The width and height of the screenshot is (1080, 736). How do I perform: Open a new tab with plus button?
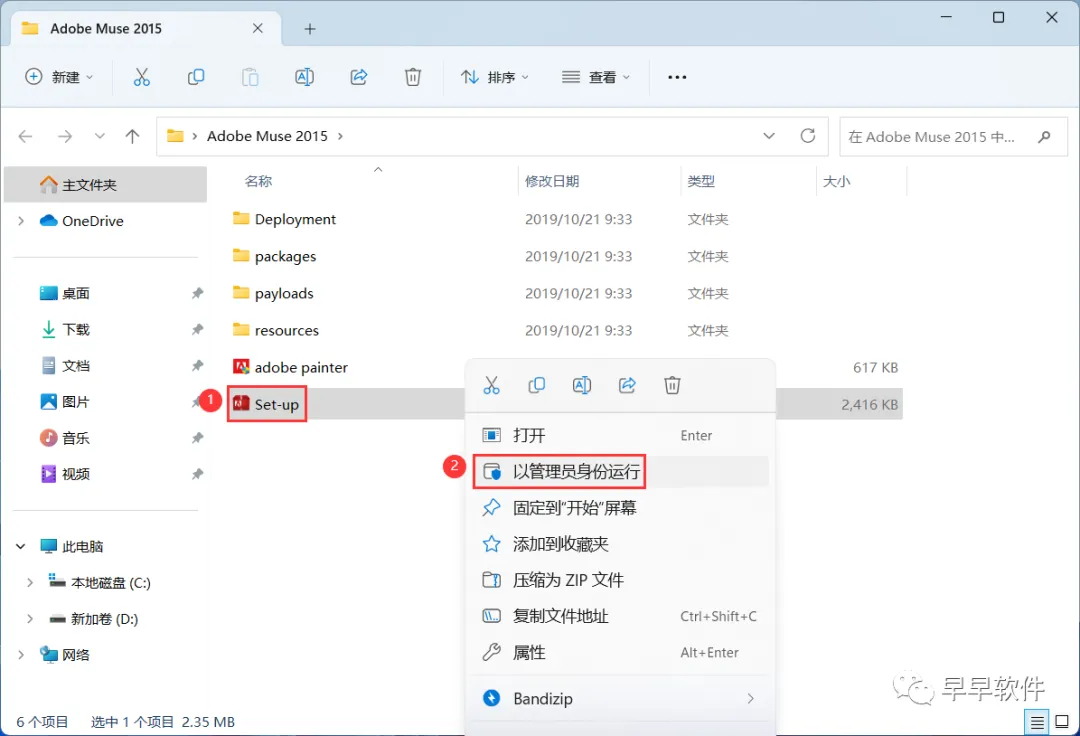[310, 29]
